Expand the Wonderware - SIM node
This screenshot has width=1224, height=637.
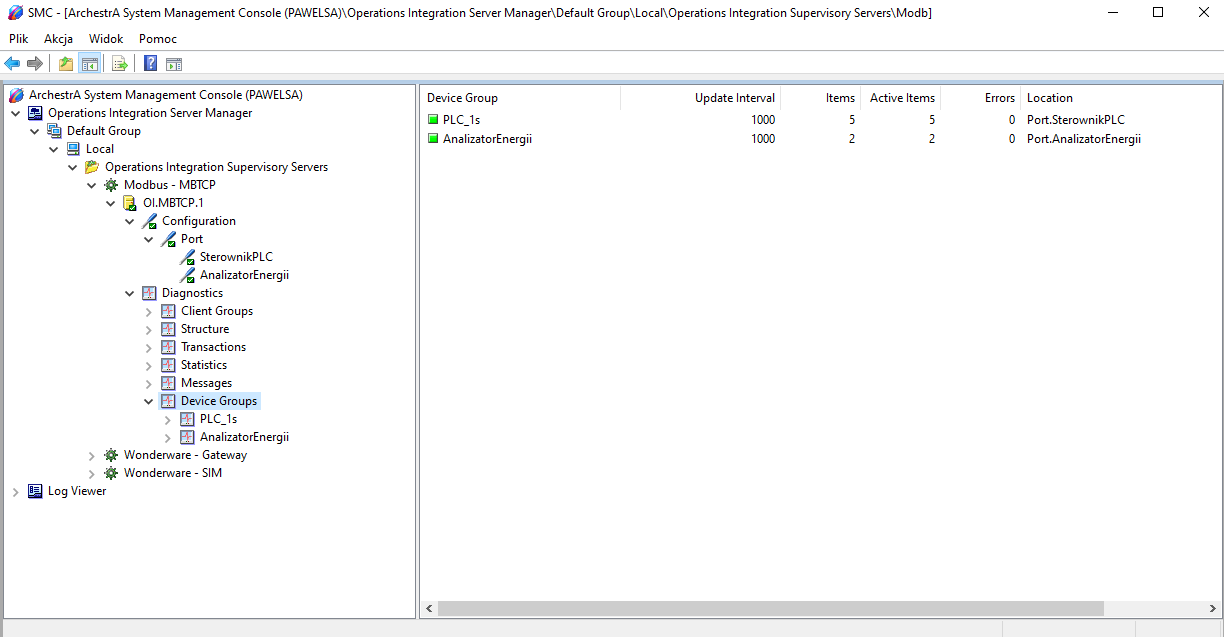[92, 473]
